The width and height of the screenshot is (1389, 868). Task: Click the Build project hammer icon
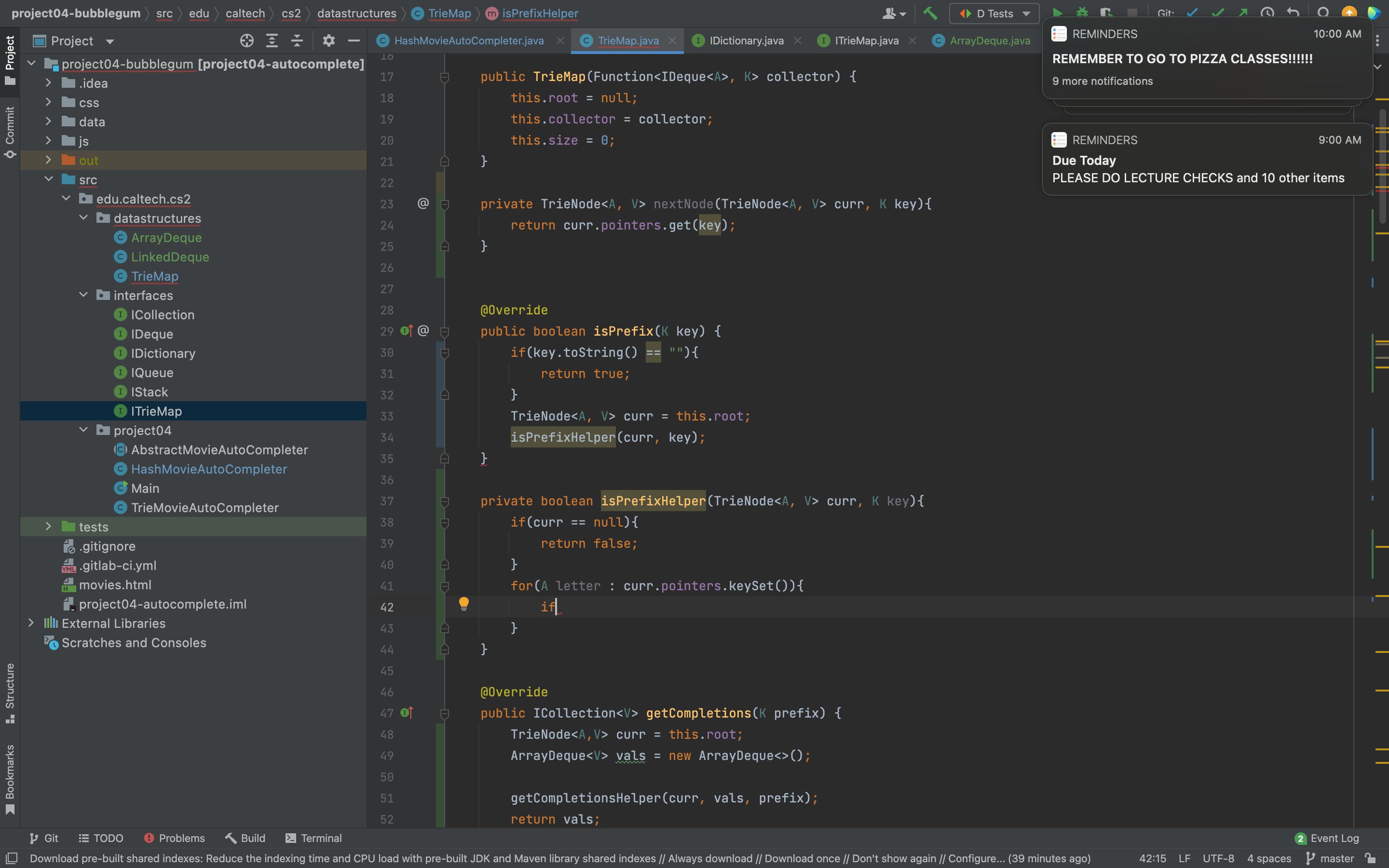pyautogui.click(x=930, y=13)
